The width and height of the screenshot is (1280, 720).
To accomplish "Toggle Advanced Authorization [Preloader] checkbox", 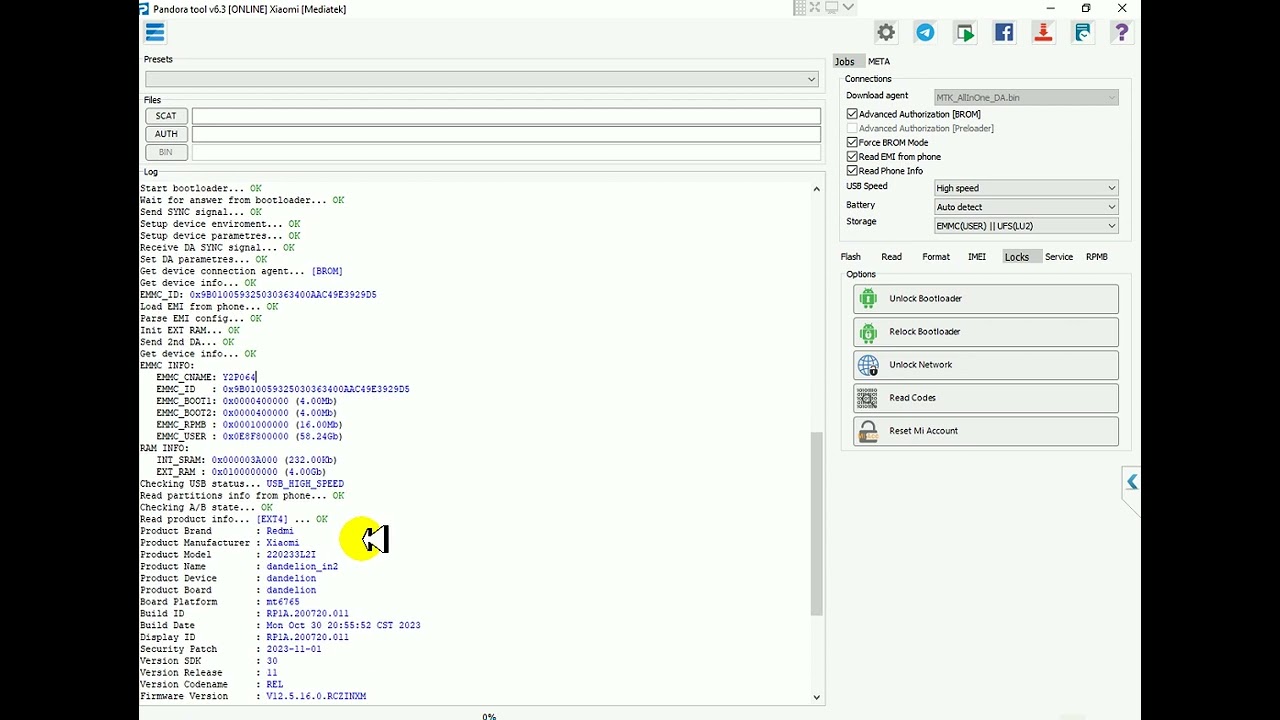I will pyautogui.click(x=852, y=128).
